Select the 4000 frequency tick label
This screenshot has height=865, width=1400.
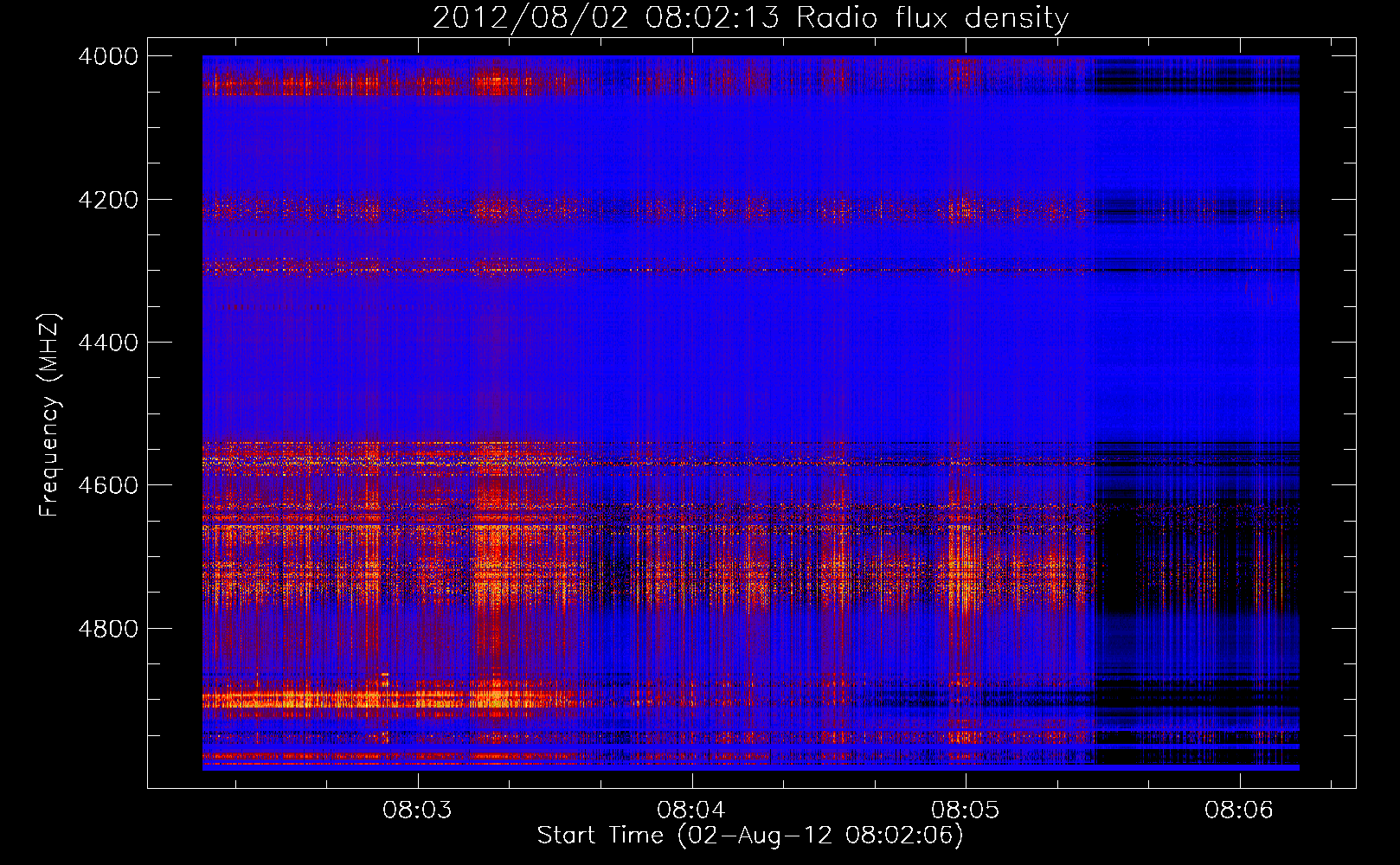108,56
